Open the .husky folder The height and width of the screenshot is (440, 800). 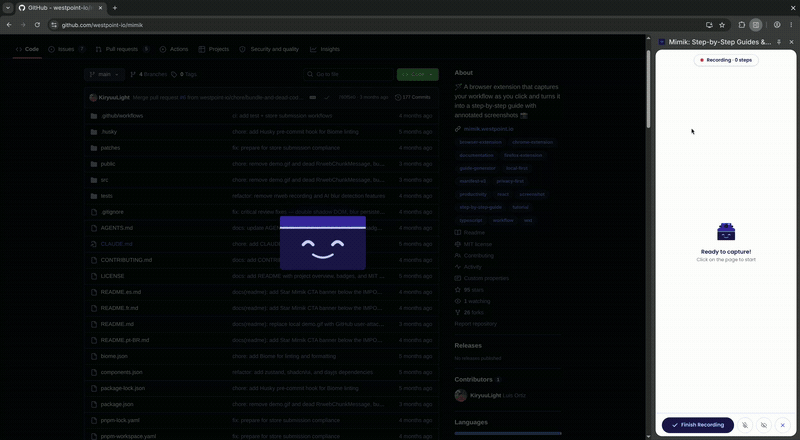coord(109,132)
